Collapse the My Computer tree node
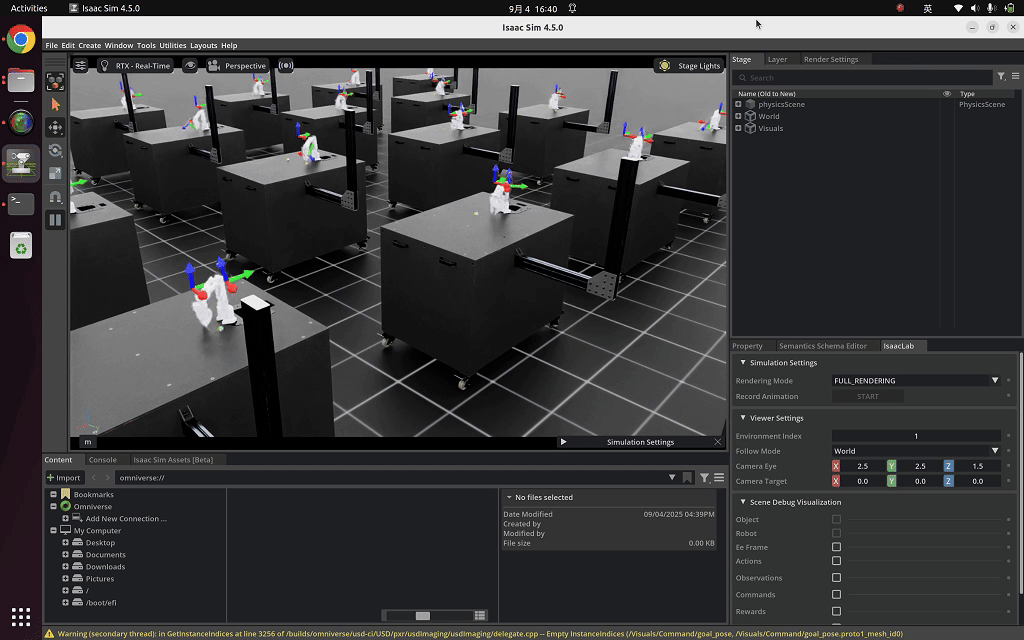1024x640 pixels. click(54, 530)
